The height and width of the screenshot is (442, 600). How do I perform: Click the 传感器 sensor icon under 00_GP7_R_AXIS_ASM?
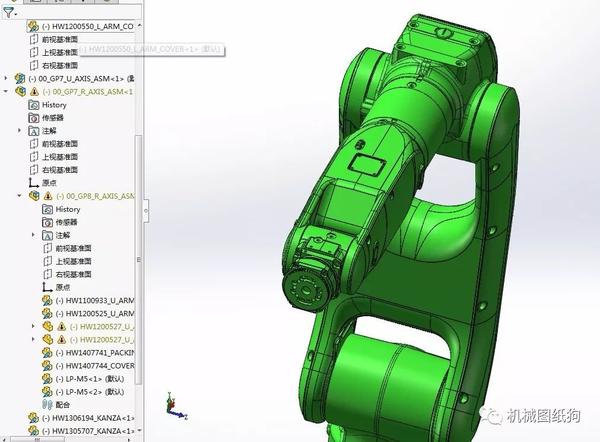(34, 117)
